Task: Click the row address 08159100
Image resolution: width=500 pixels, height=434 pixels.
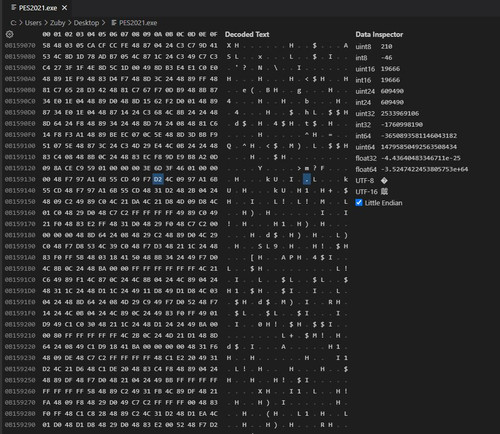Action: pos(20,146)
